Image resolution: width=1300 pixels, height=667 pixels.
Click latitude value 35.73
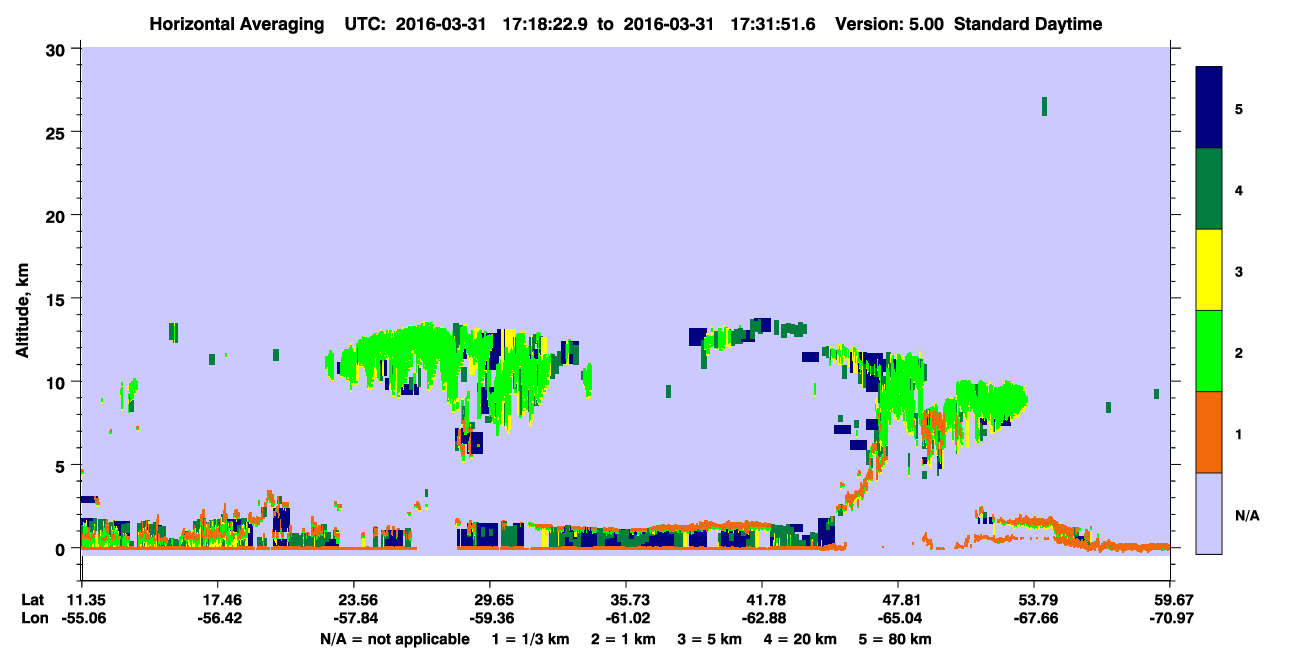click(x=625, y=600)
